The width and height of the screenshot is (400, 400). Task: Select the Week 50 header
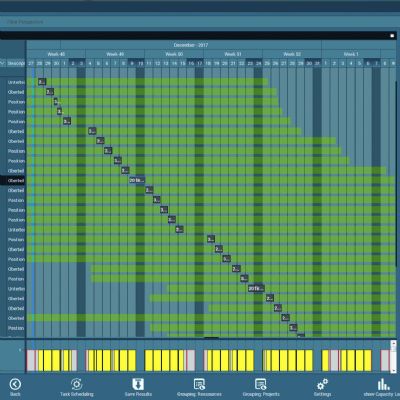pyautogui.click(x=174, y=54)
